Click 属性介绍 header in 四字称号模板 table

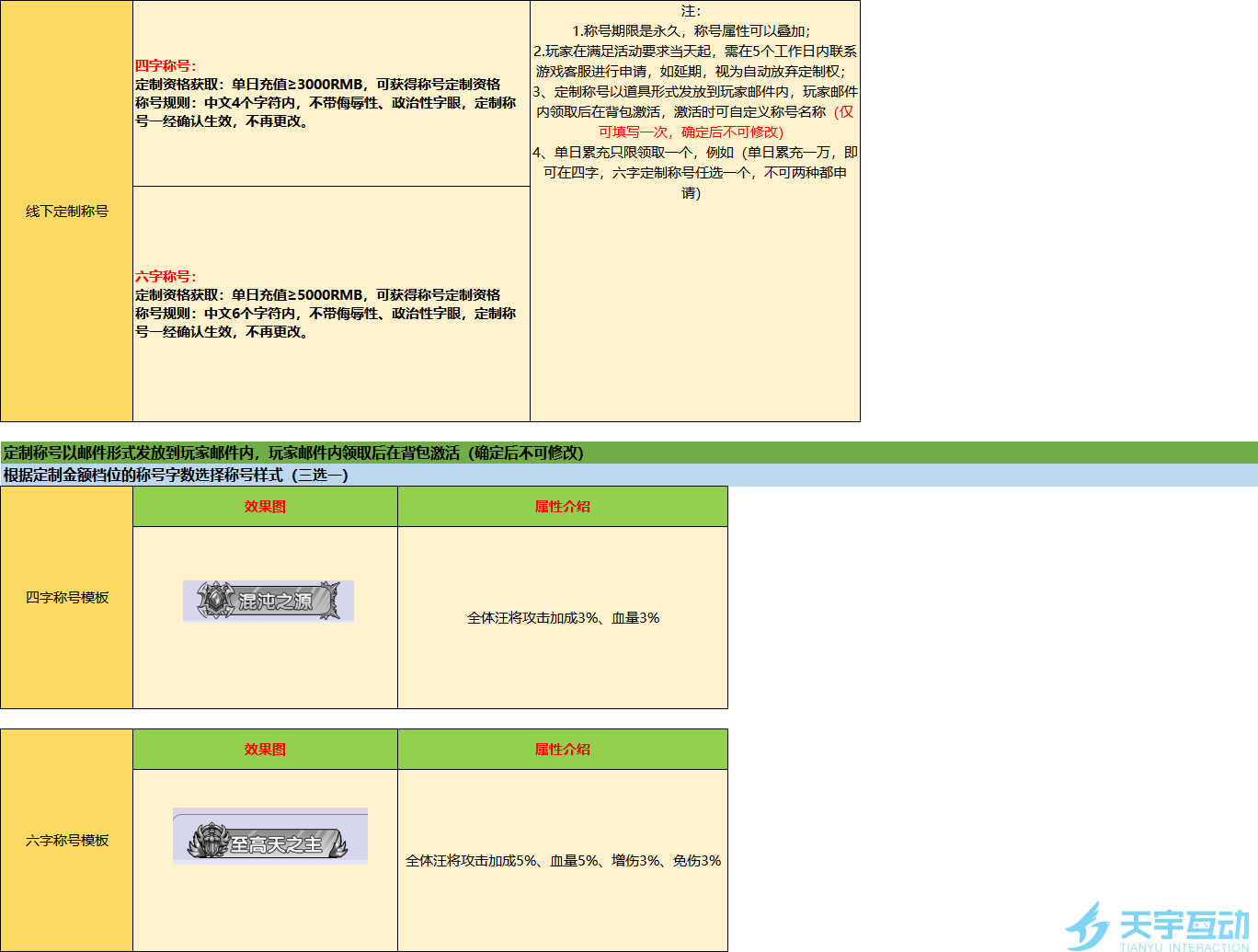point(563,507)
